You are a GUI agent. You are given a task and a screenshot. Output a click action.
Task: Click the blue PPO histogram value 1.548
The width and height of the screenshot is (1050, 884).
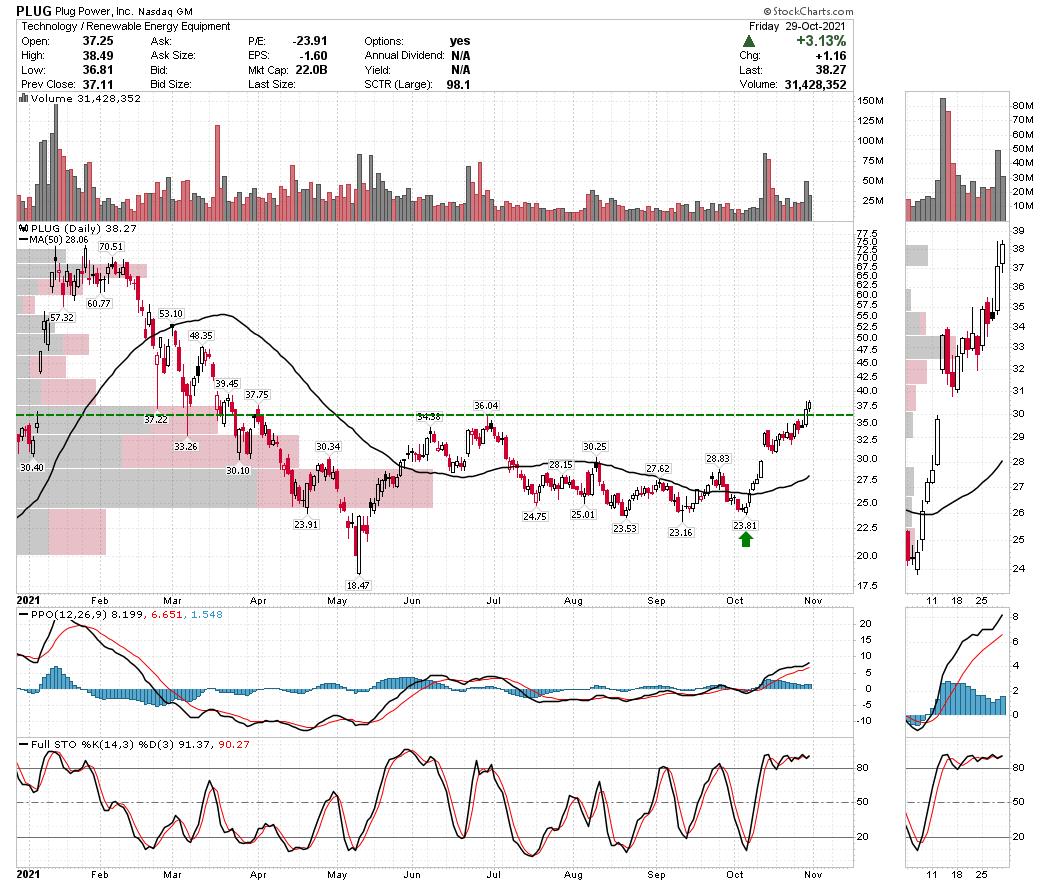point(207,614)
